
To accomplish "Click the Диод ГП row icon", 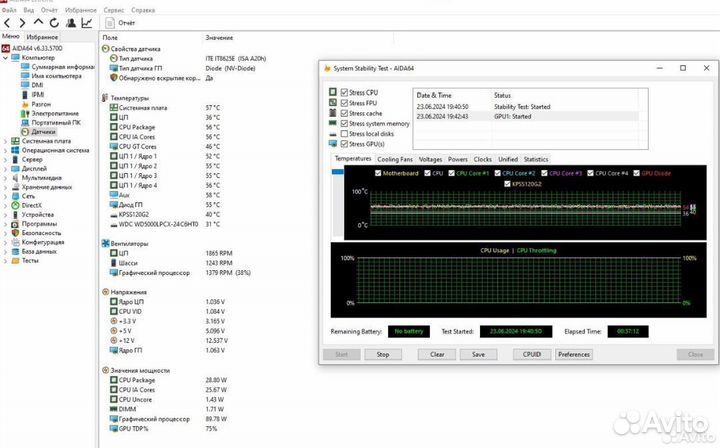I will (x=114, y=205).
